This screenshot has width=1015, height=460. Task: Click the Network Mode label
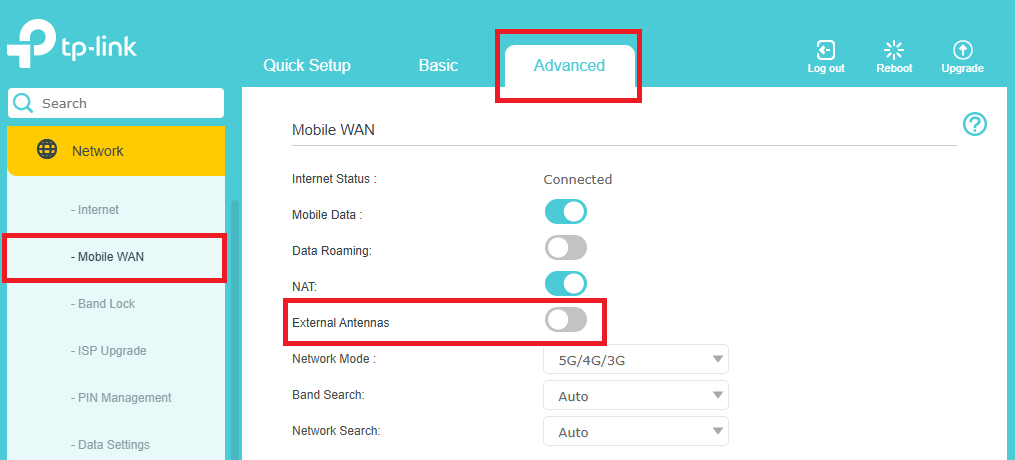tap(334, 358)
